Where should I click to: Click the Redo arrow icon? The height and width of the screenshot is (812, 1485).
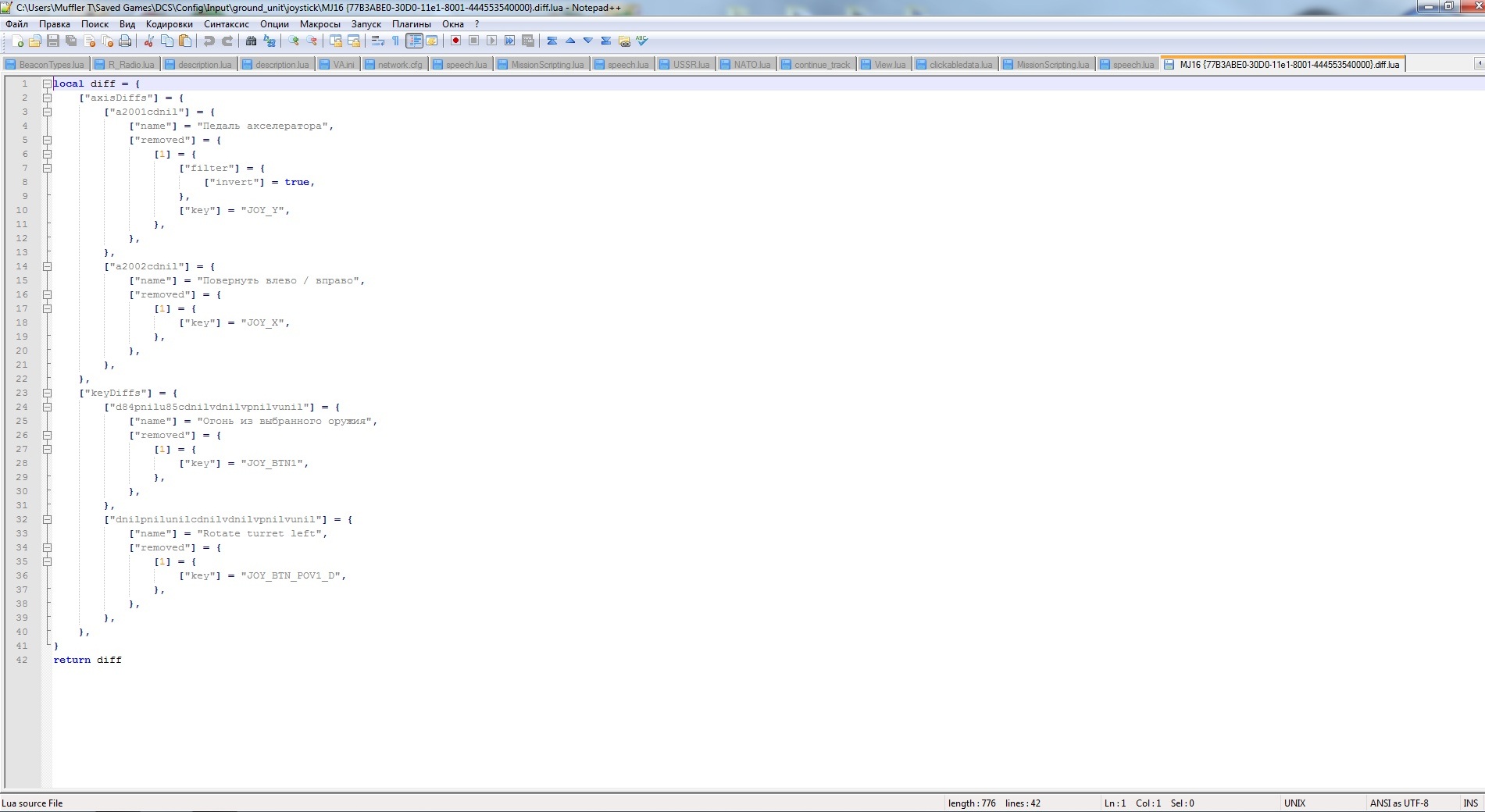pos(227,41)
